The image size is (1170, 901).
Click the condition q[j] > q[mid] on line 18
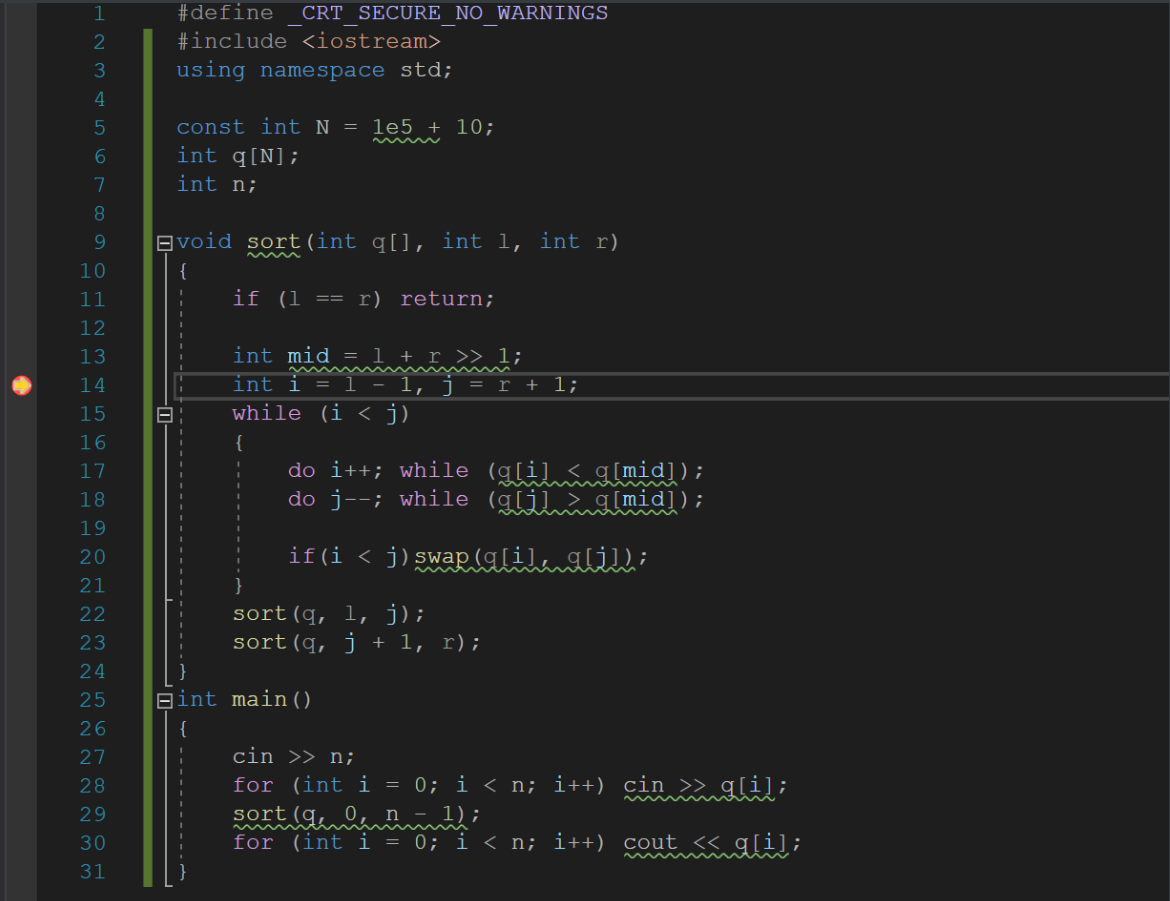[x=586, y=499]
